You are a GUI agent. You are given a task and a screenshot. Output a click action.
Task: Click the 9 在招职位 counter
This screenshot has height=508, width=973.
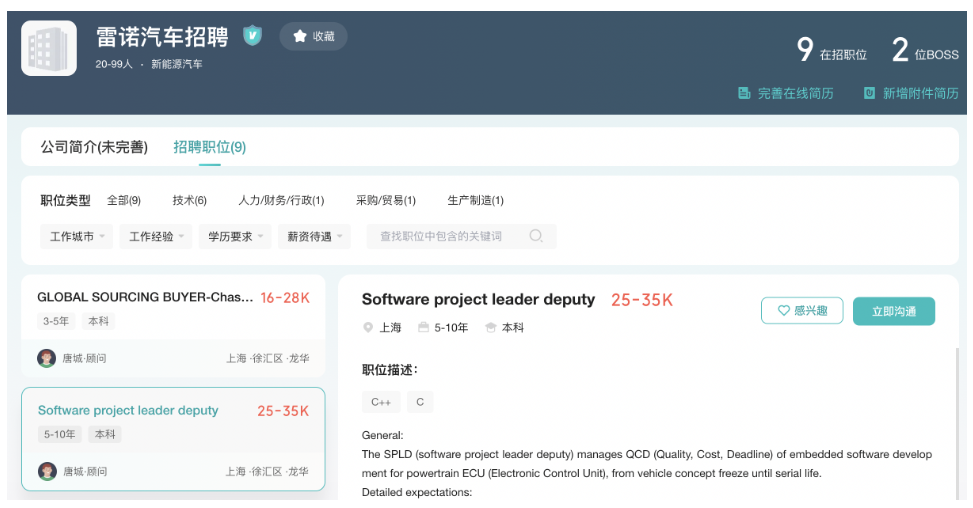pos(832,50)
